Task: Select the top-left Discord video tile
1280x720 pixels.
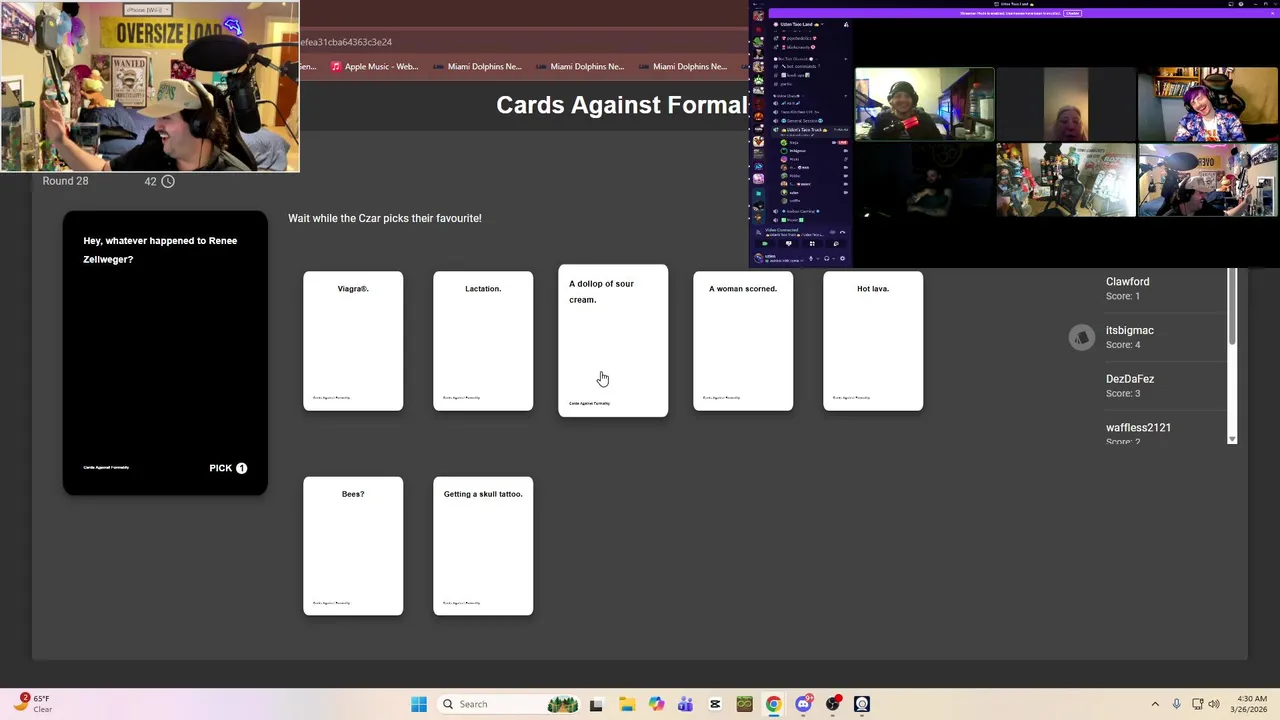Action: 925,104
